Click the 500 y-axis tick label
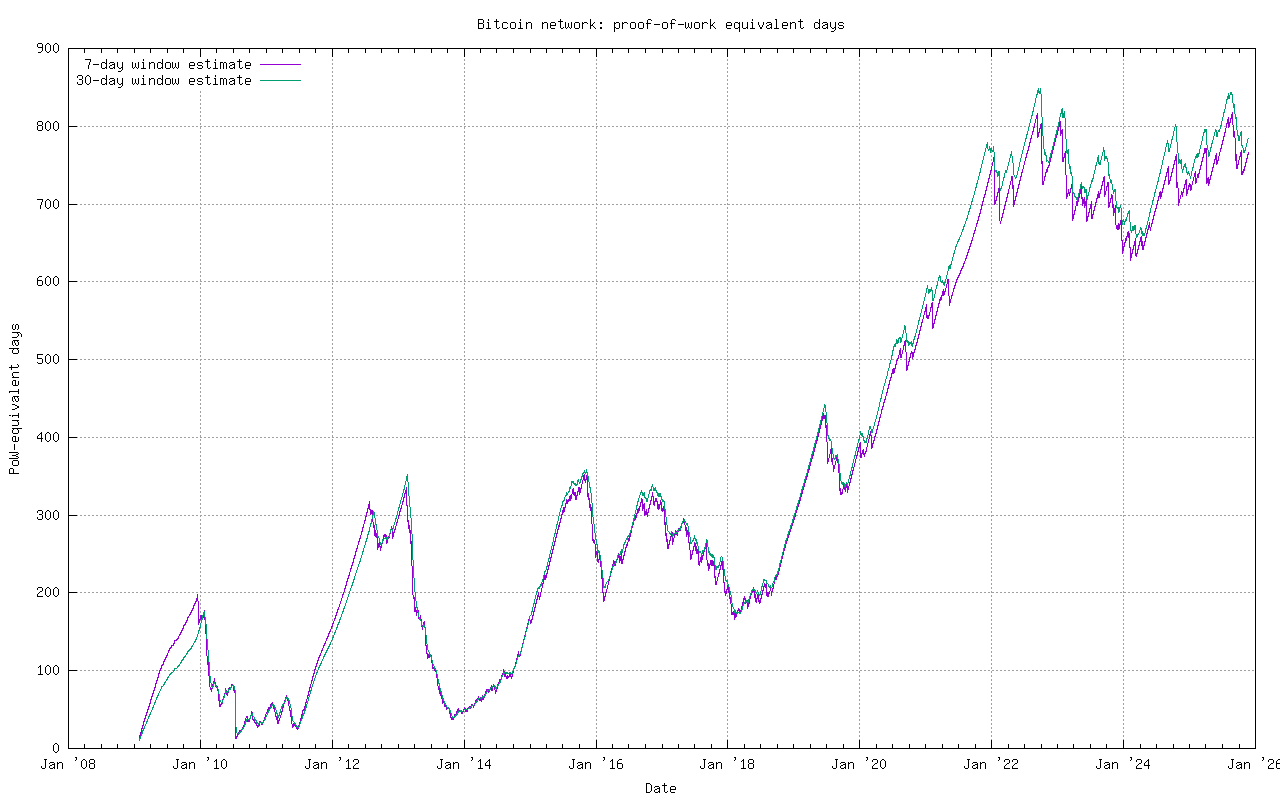The height and width of the screenshot is (800, 1280). [48, 359]
